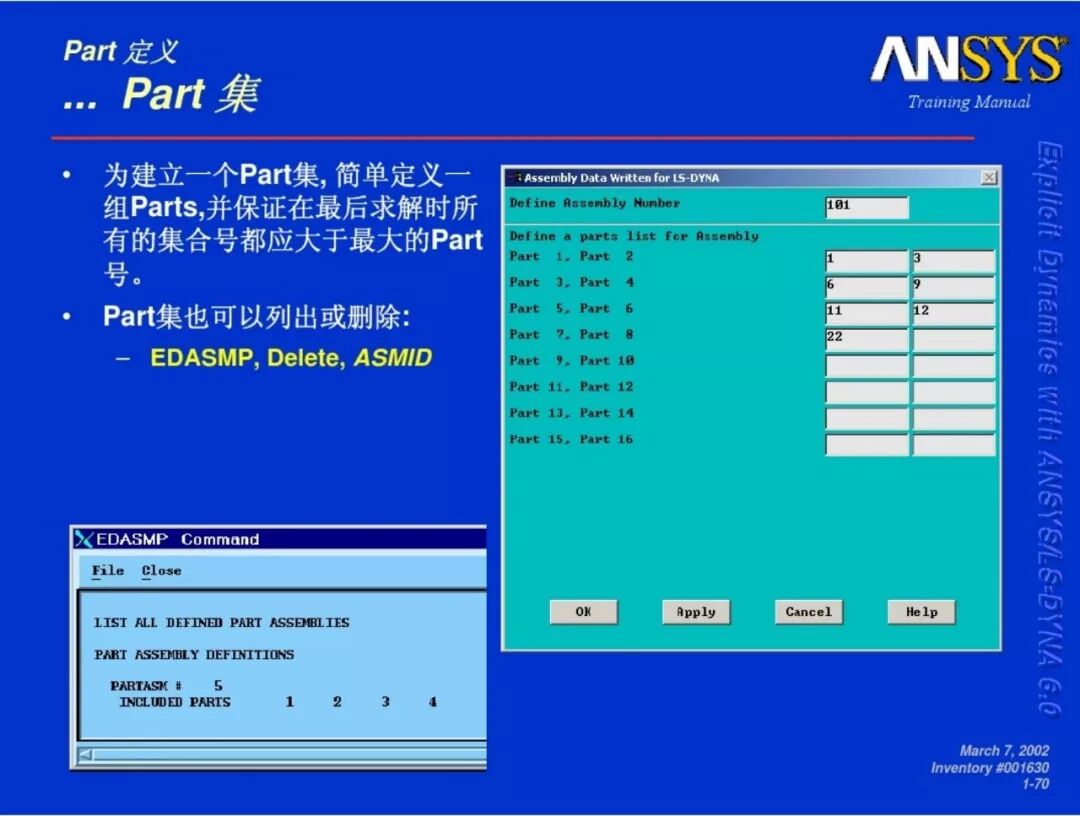Screen dimensions: 1080x816
Task: Click the empty Part 8 input field
Action: (x=954, y=338)
